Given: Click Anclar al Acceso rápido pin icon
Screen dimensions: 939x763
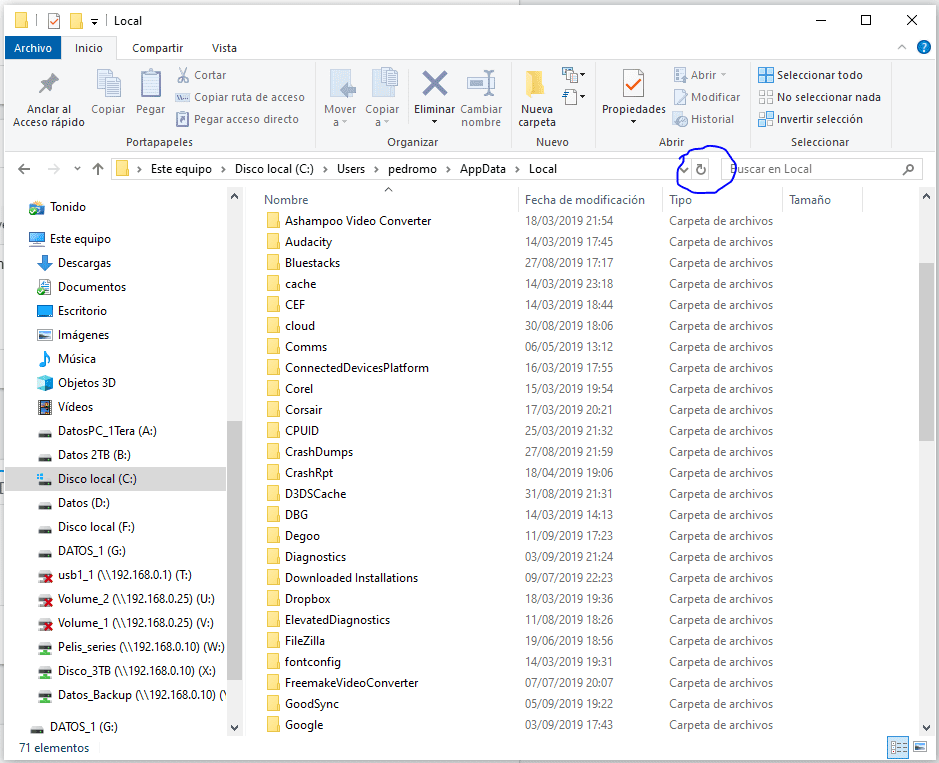Looking at the screenshot, I should (49, 84).
